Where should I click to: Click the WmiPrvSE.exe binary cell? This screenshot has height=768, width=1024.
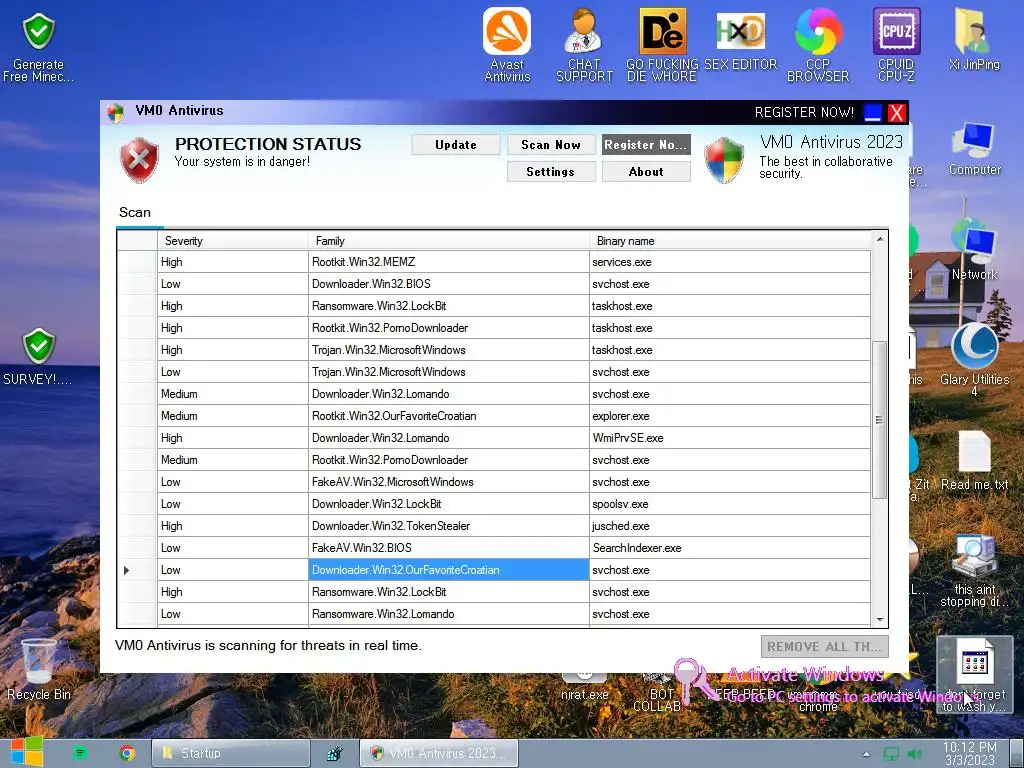pyautogui.click(x=729, y=438)
